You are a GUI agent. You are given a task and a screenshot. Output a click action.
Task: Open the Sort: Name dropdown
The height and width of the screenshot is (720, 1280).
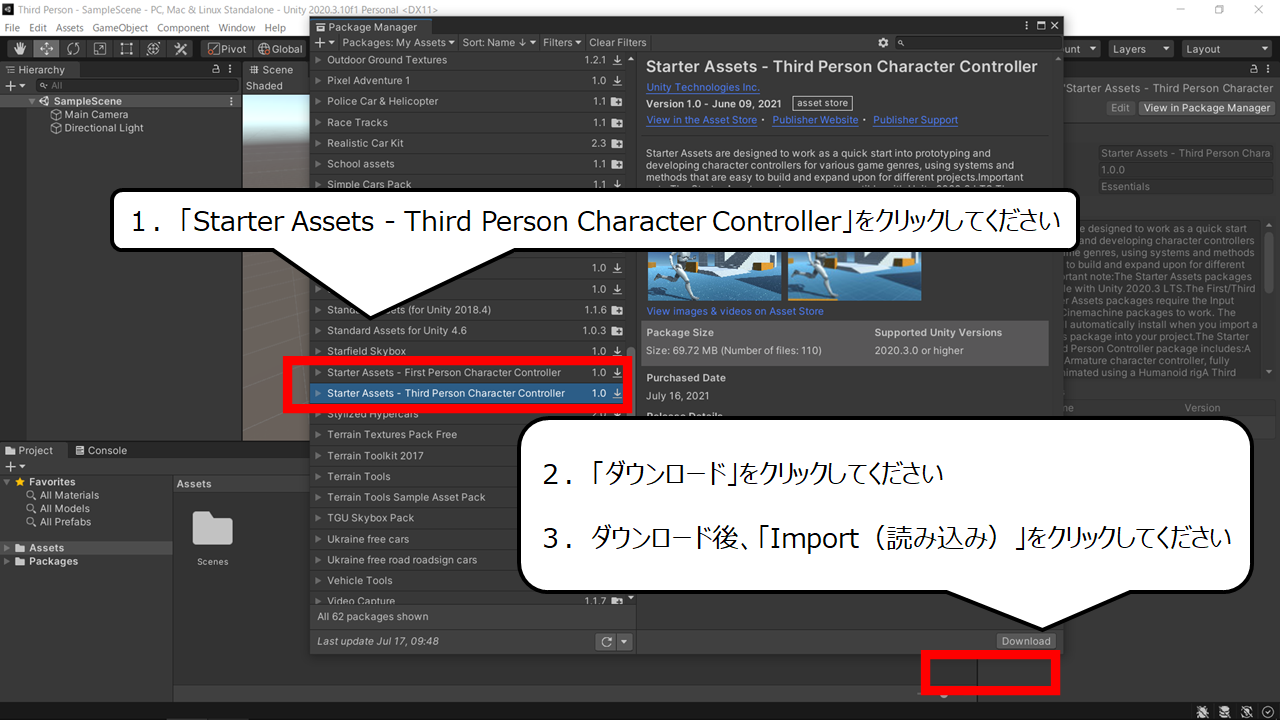click(499, 42)
